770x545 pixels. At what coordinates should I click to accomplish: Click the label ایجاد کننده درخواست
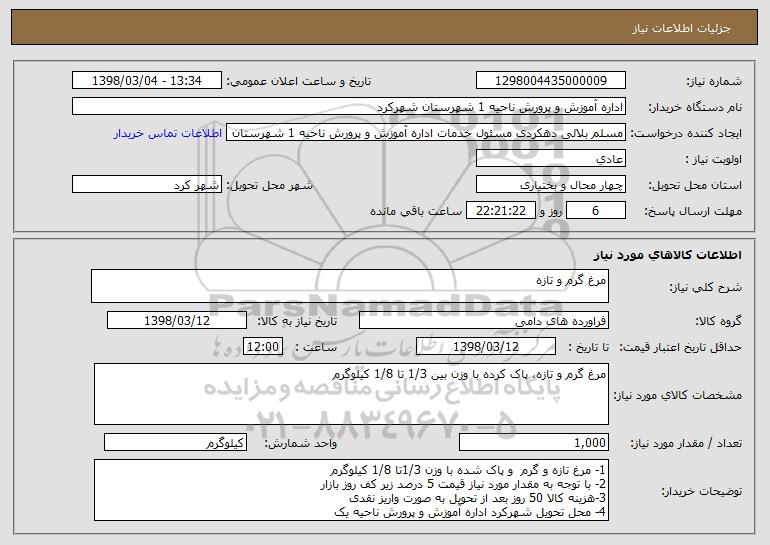tap(686, 133)
